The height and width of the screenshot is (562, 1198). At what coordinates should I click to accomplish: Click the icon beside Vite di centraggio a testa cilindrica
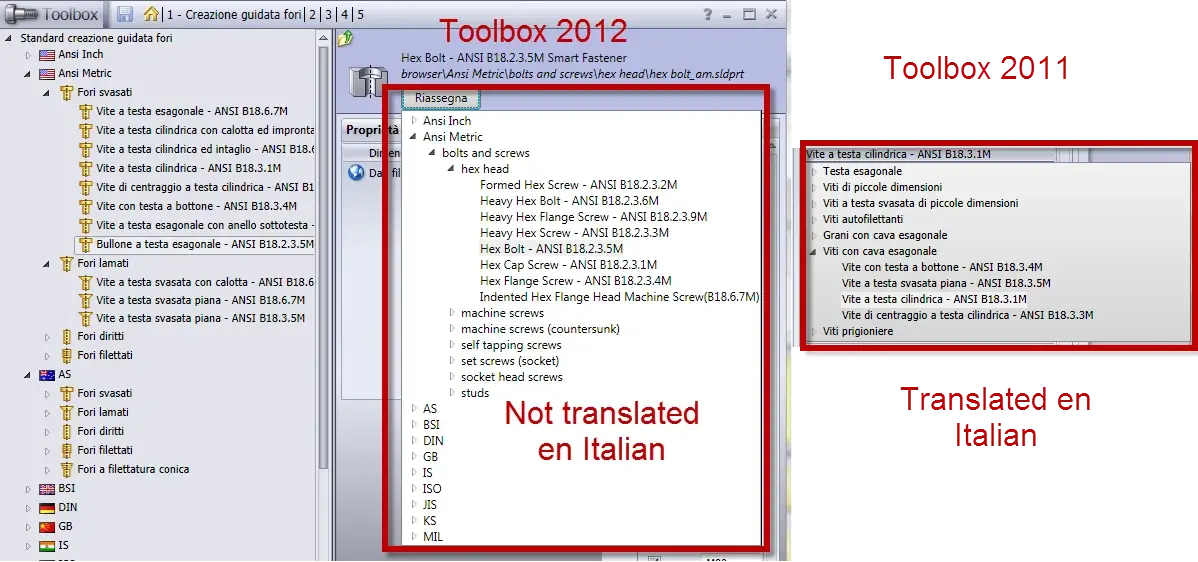click(x=85, y=187)
